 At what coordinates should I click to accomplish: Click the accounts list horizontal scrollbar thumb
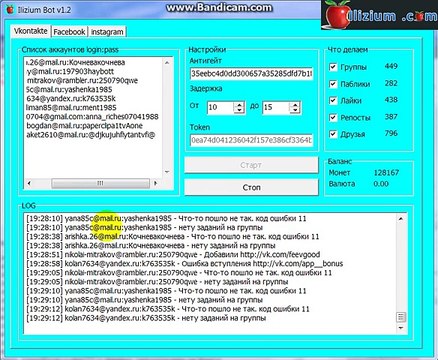point(100,183)
